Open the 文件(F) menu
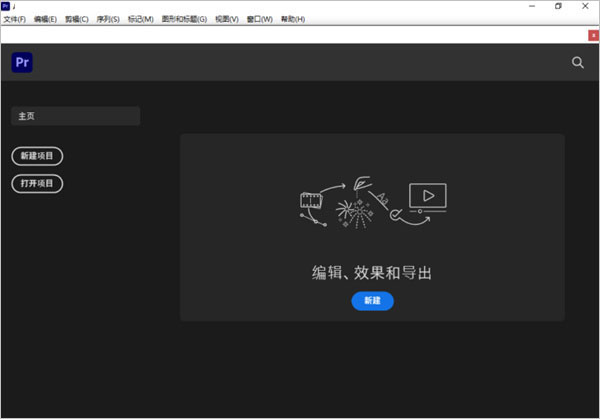 pyautogui.click(x=14, y=19)
